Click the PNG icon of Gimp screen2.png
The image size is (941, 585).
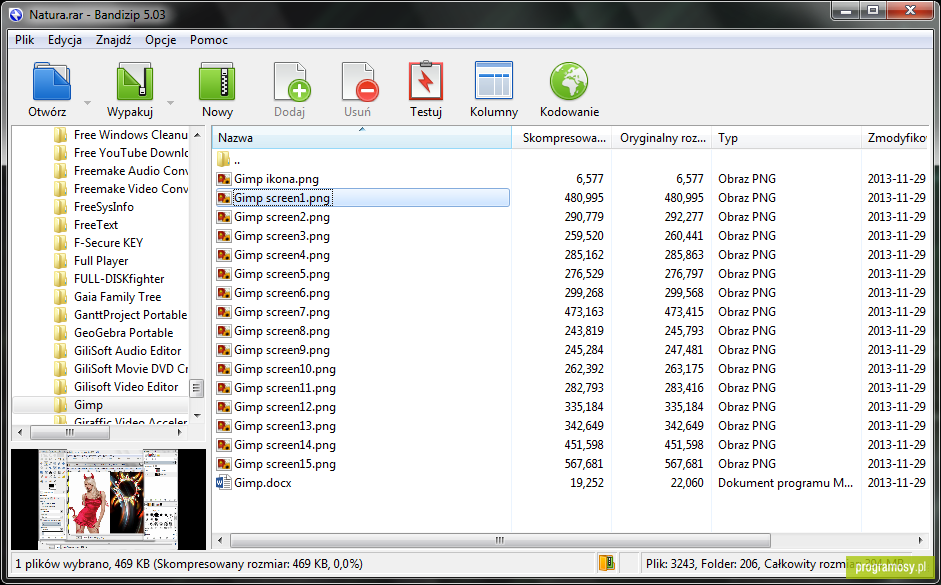pos(224,217)
